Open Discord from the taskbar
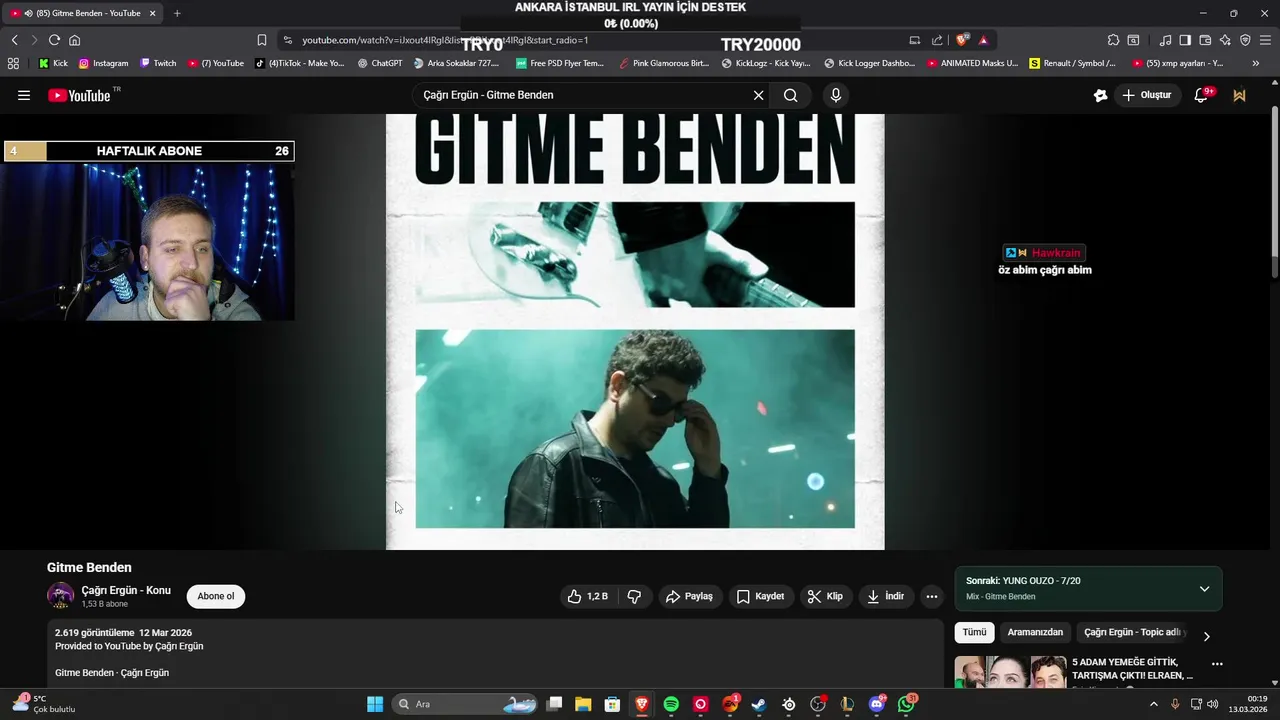Screen dimensions: 1280x720 pos(877,704)
